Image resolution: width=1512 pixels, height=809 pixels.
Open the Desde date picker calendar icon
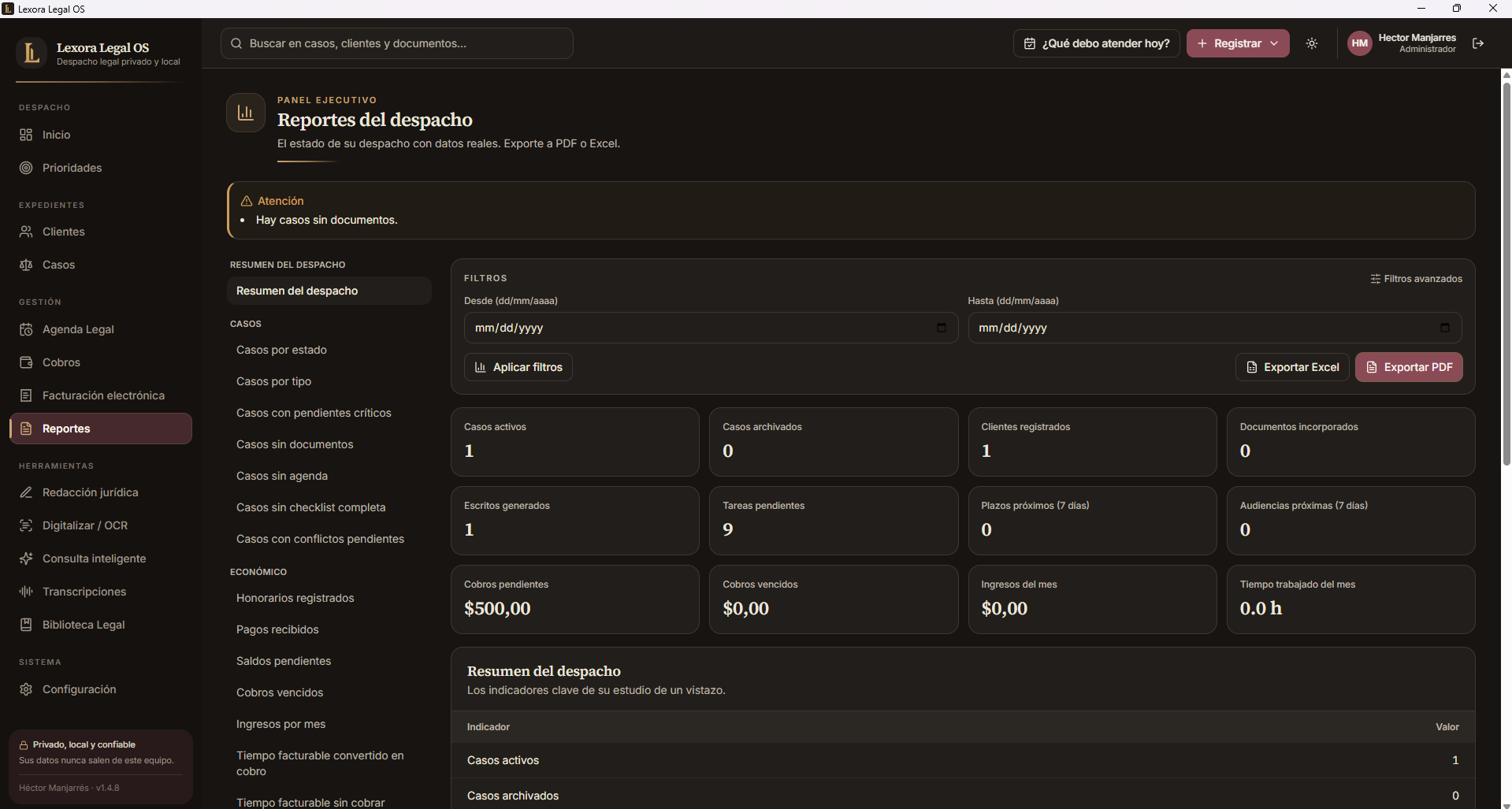(x=942, y=328)
